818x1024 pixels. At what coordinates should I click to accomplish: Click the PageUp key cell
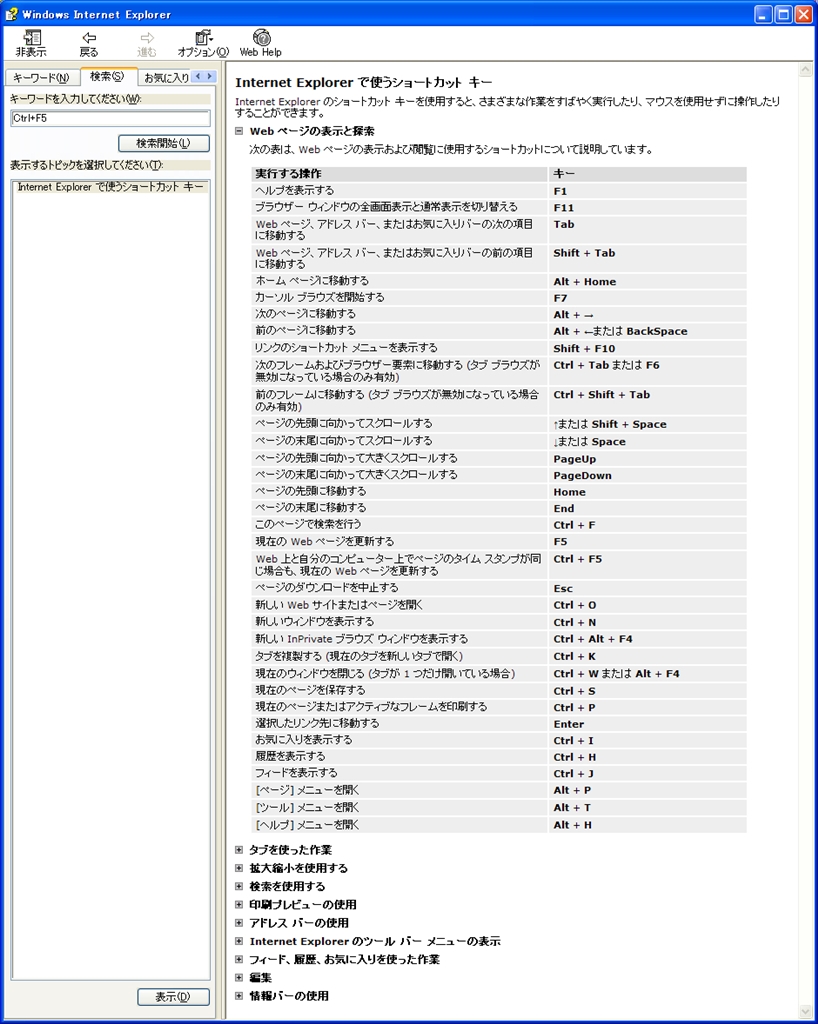(648, 458)
